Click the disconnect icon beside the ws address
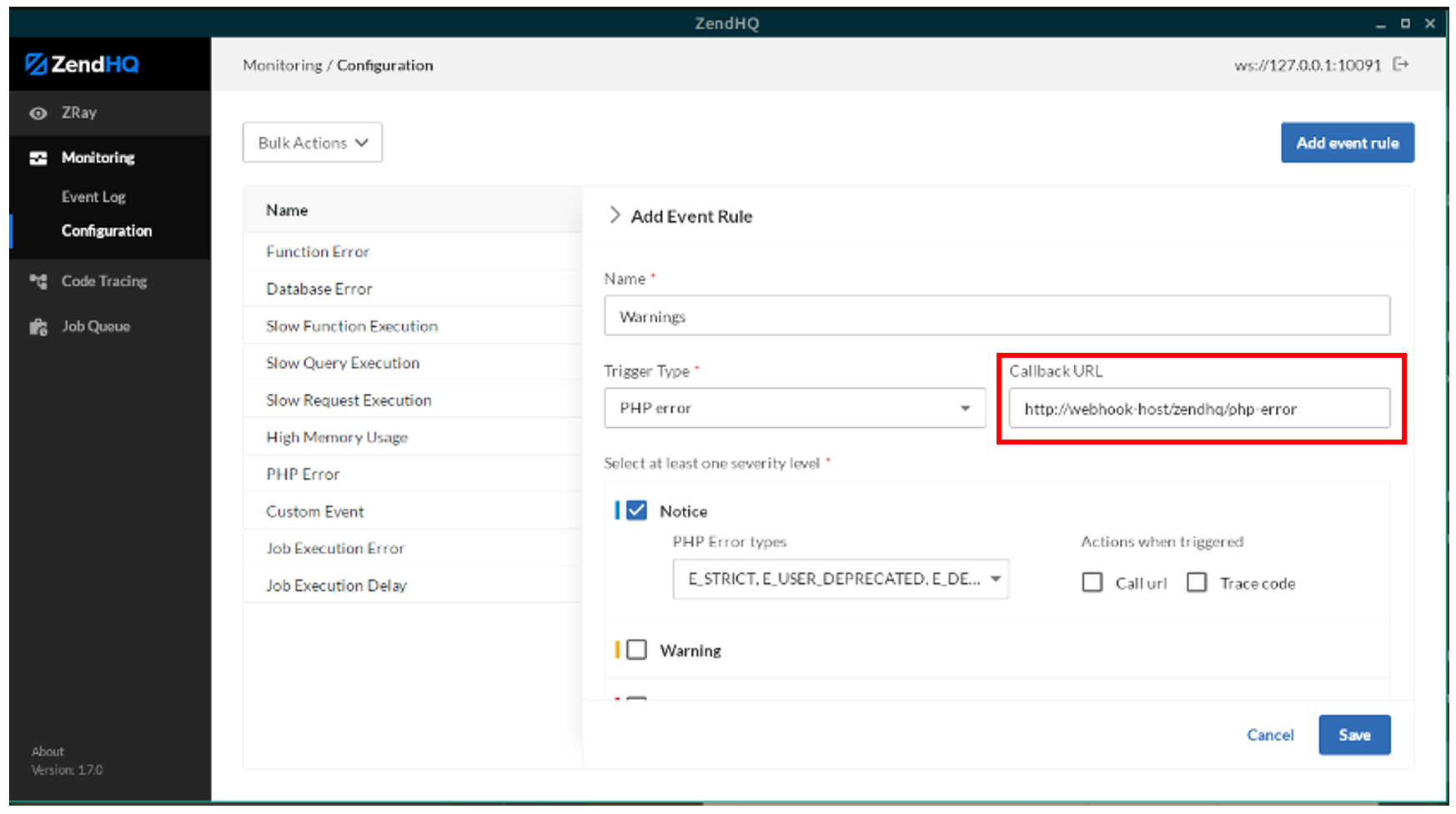Screen dimensions: 1456x814 pyautogui.click(x=1401, y=64)
